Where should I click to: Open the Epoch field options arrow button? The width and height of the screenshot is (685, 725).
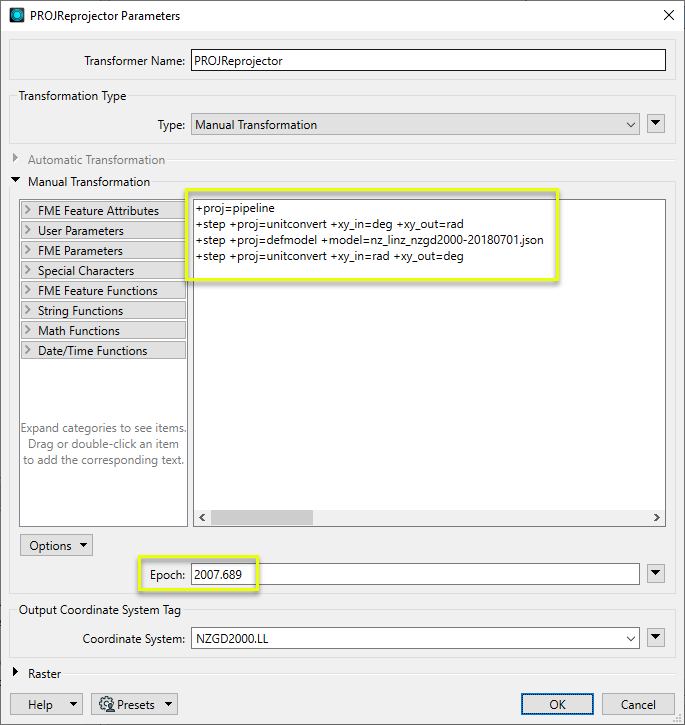[656, 573]
